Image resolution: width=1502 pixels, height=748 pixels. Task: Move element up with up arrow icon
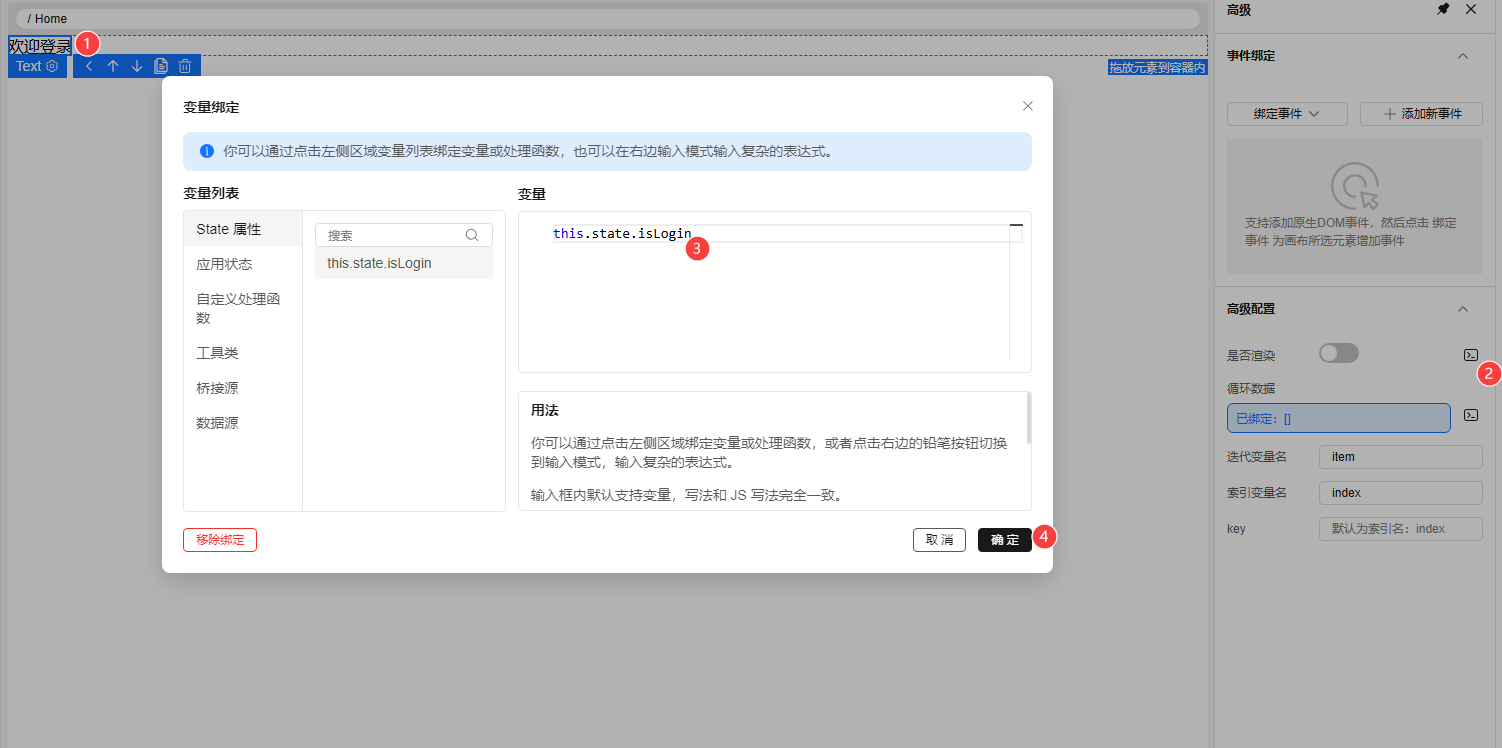pos(113,66)
